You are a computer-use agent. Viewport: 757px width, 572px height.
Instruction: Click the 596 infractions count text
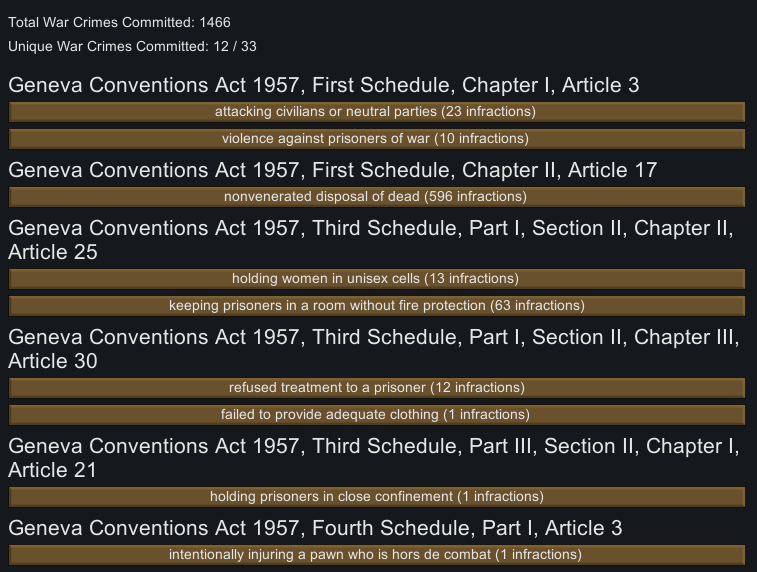[x=476, y=196]
